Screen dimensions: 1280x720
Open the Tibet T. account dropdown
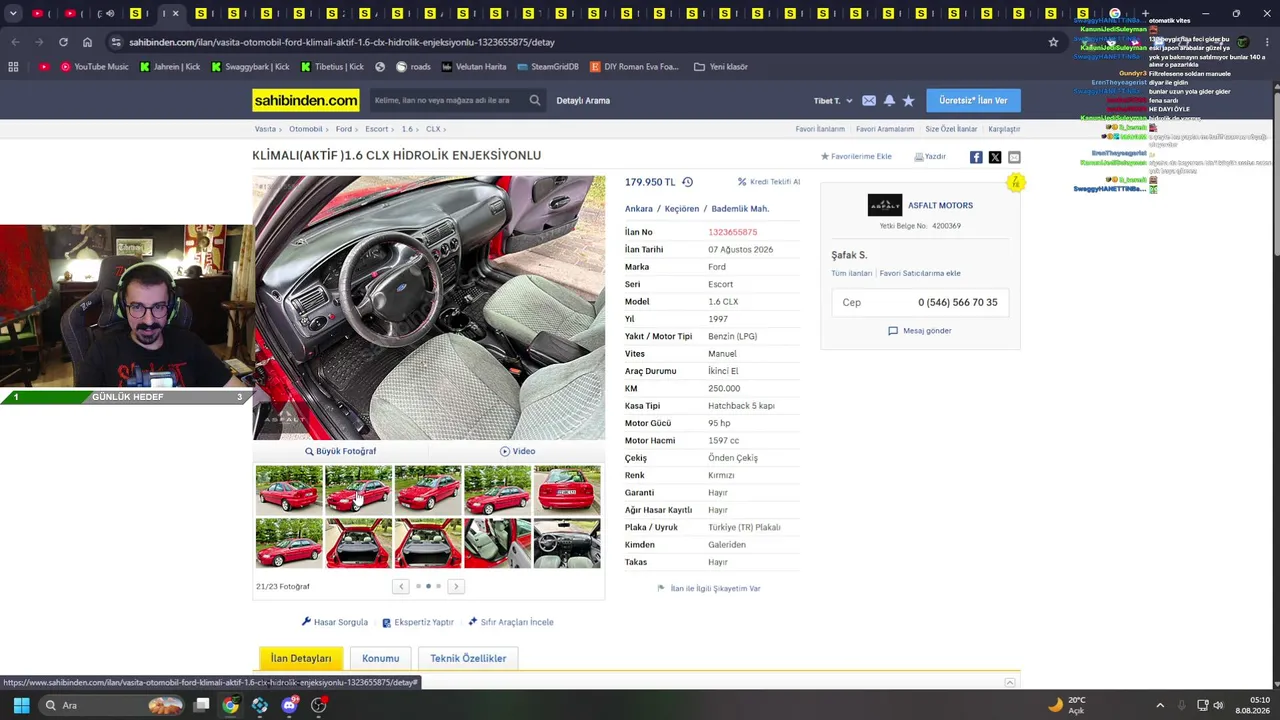click(833, 101)
